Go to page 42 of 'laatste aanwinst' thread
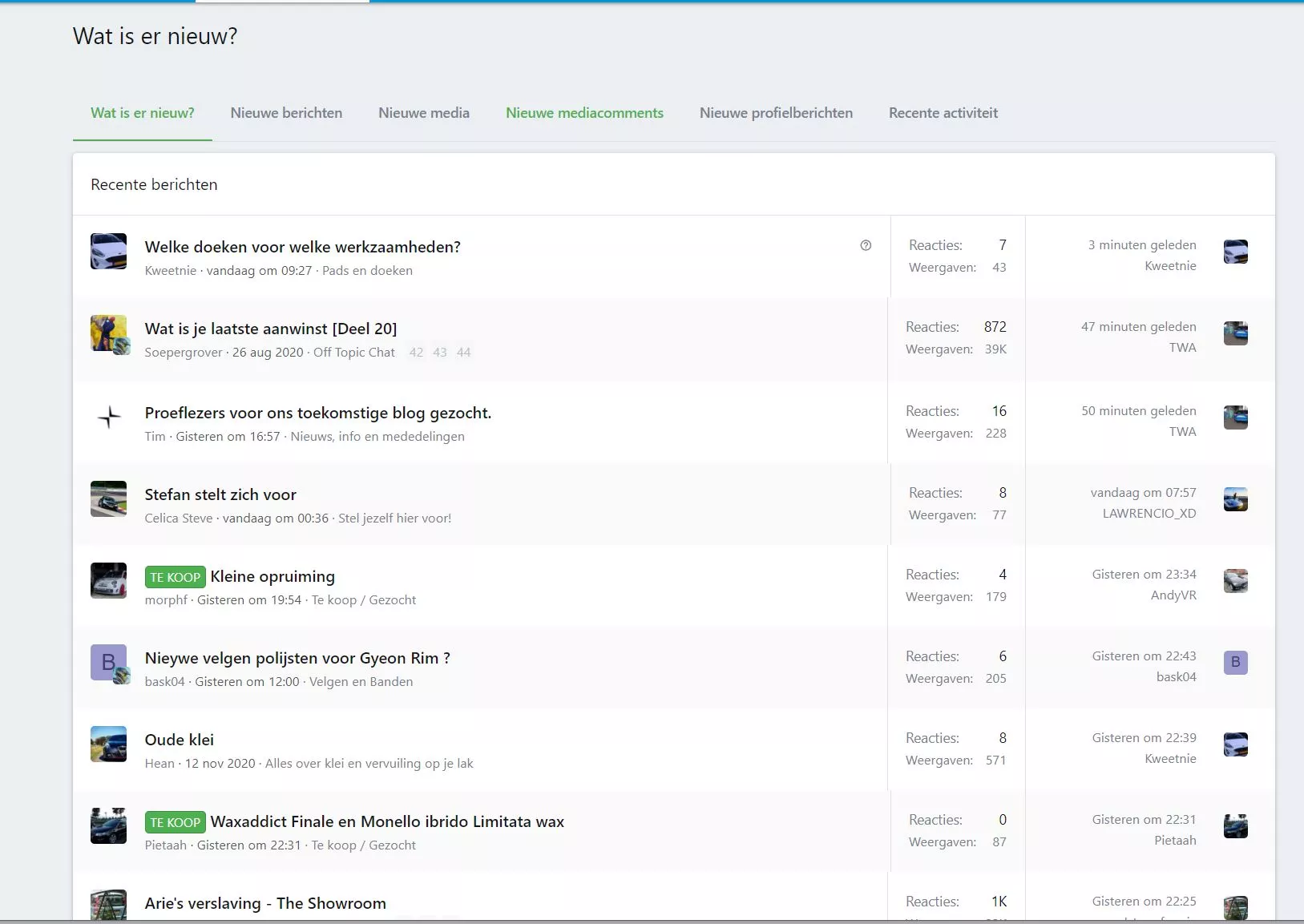The height and width of the screenshot is (924, 1304). coord(416,352)
